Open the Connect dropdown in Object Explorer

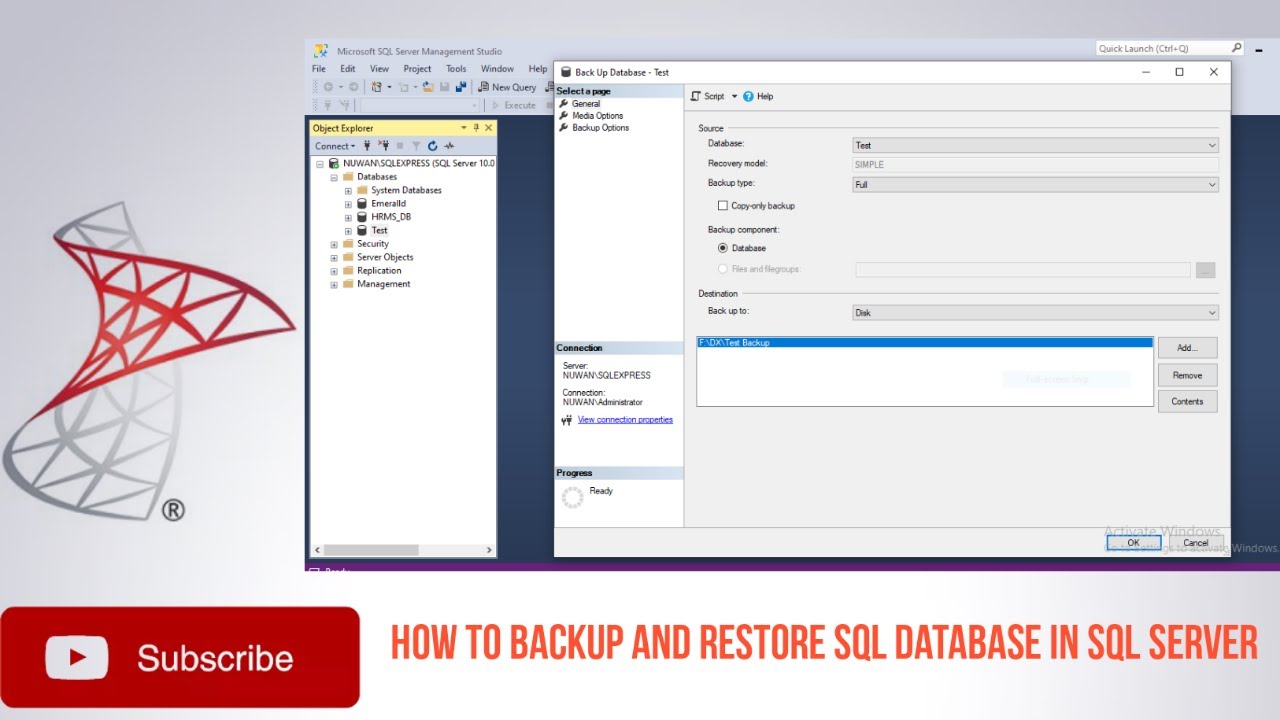pos(335,146)
